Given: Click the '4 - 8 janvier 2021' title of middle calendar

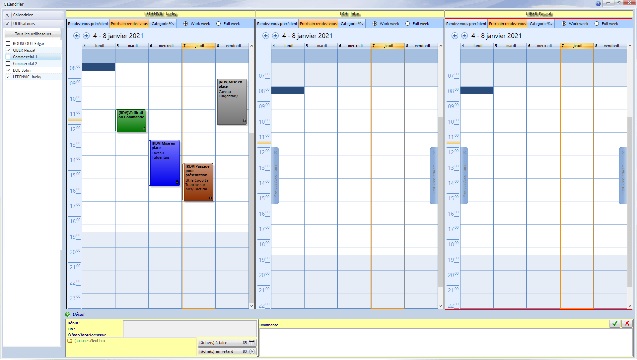Looking at the screenshot, I should [307, 36].
